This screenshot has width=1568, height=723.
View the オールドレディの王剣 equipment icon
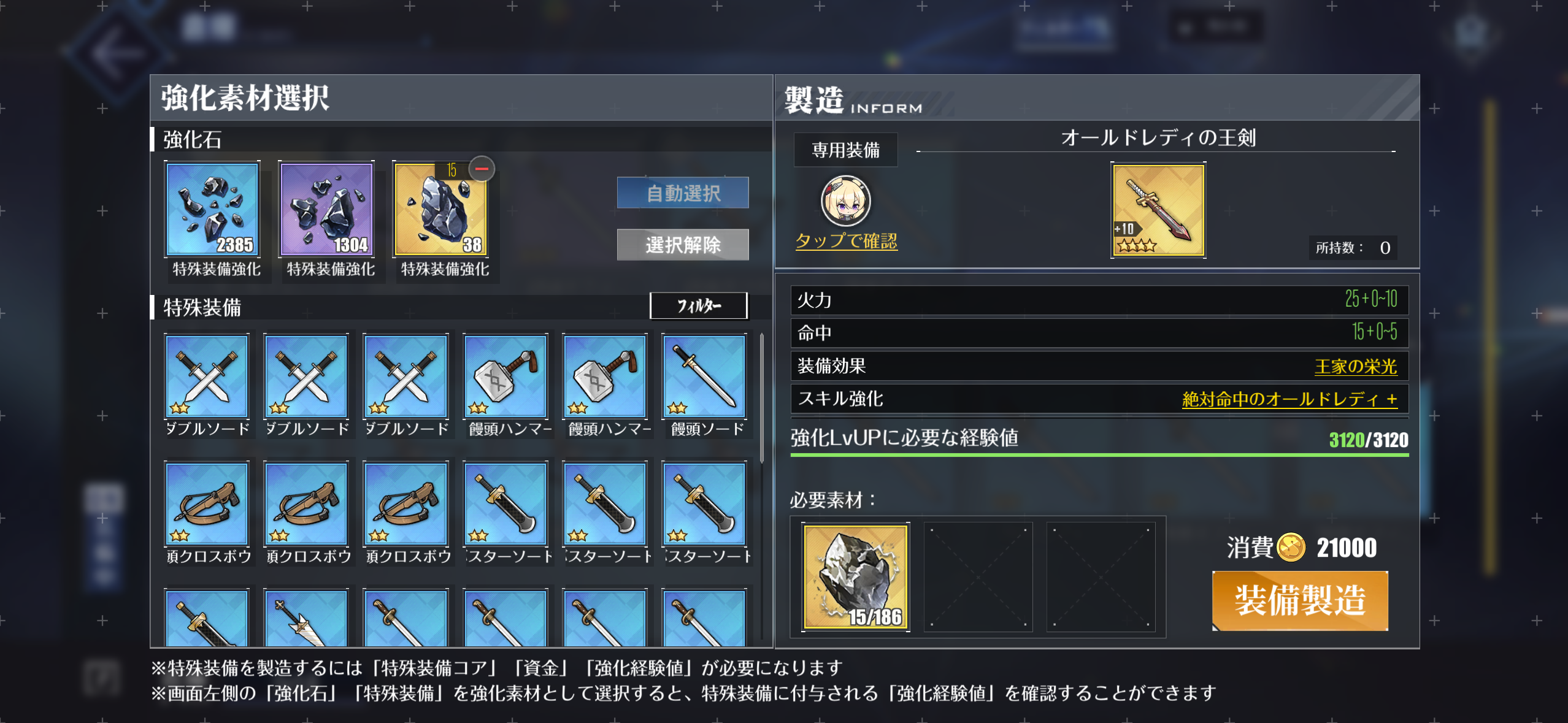click(1158, 210)
